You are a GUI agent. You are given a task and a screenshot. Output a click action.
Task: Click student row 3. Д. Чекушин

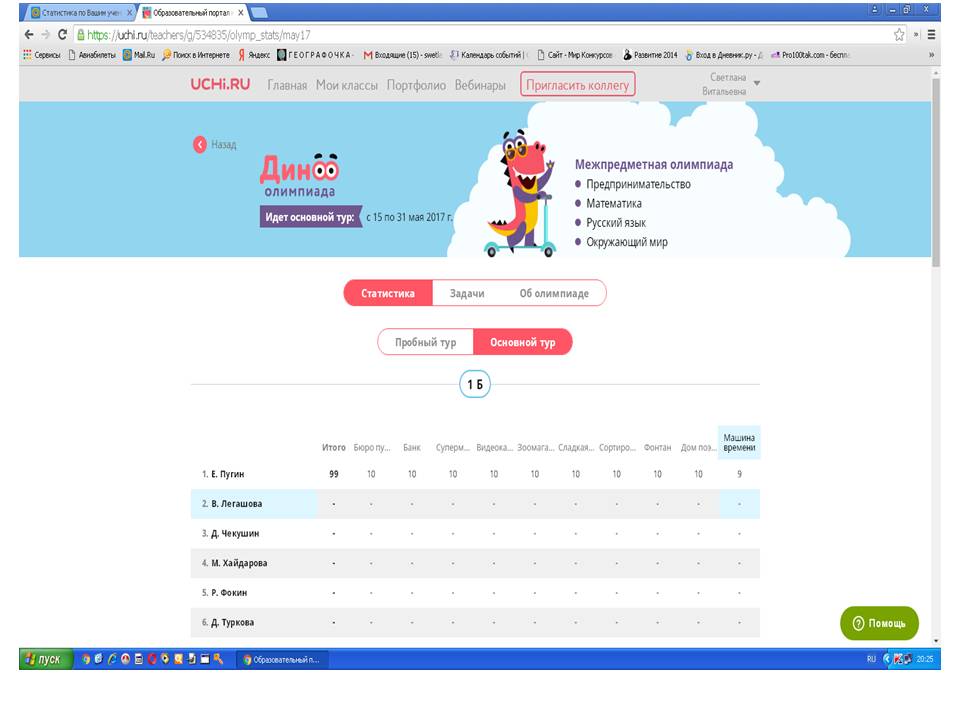point(475,533)
